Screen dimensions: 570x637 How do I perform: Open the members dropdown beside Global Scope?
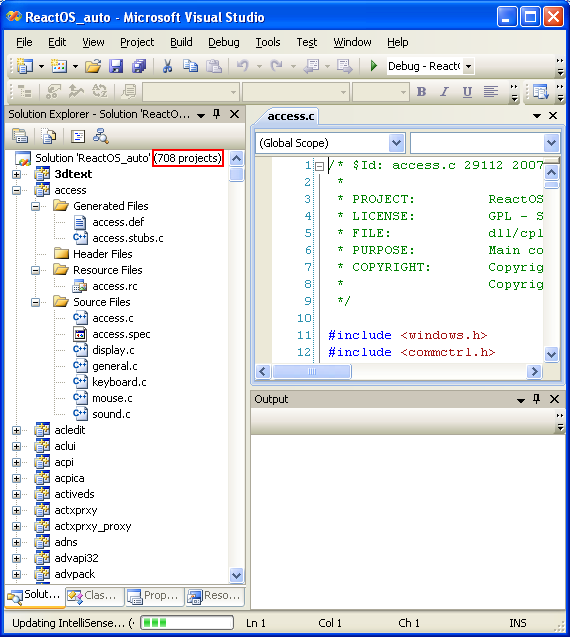[x=551, y=143]
